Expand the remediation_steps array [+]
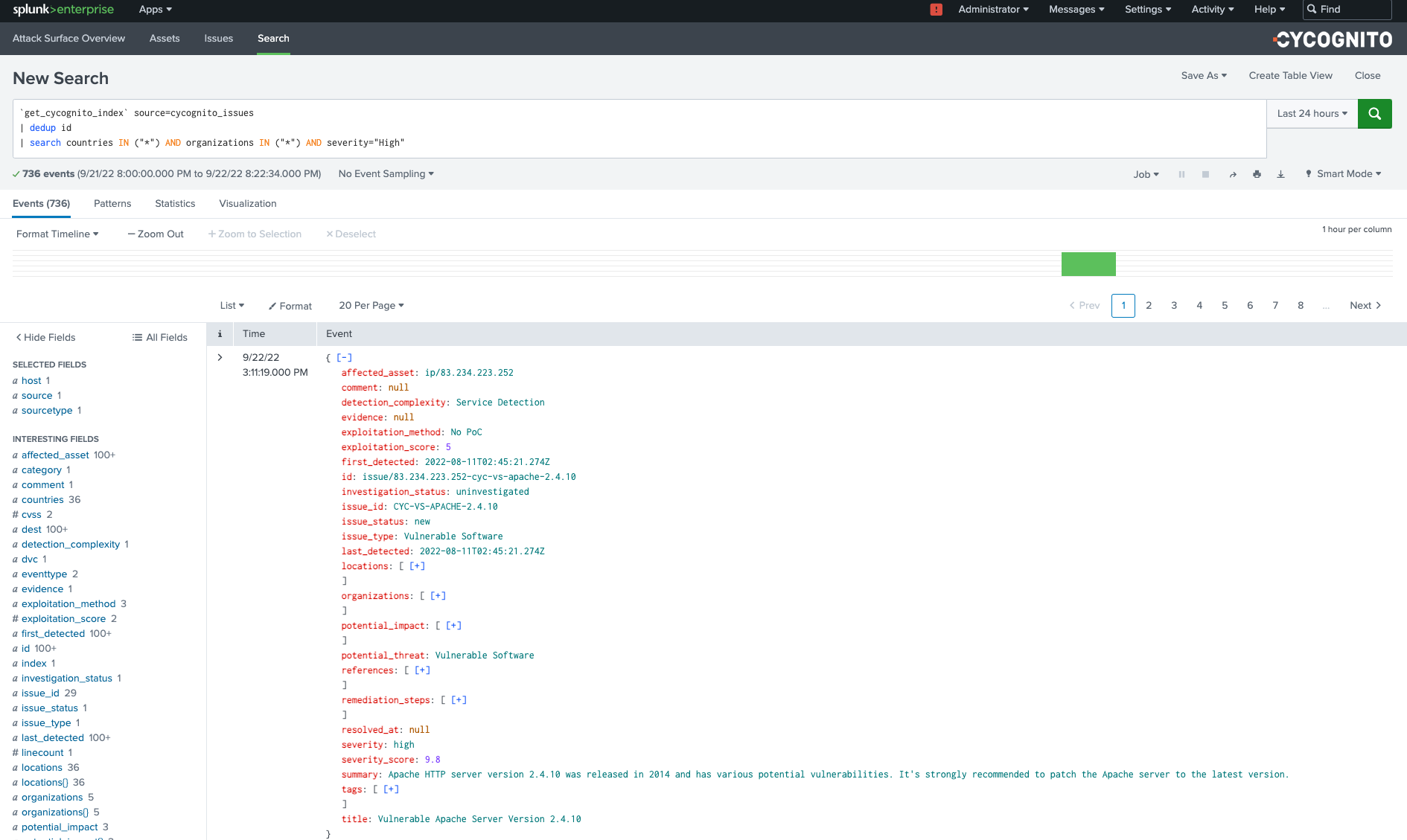1407x840 pixels. click(459, 700)
